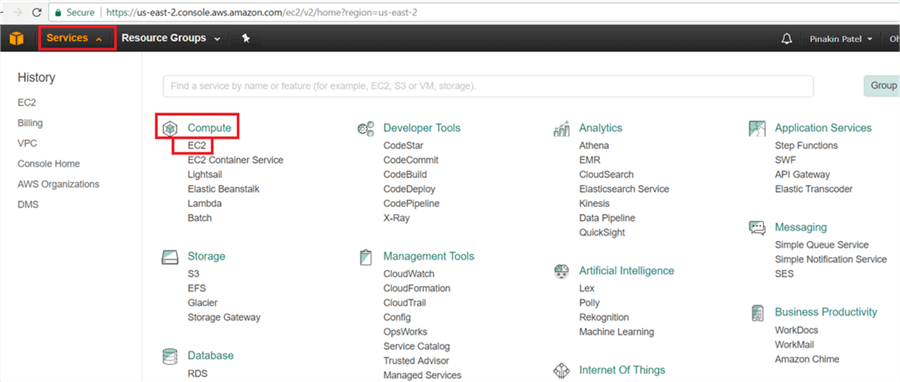Open Kinesis service
The width and height of the screenshot is (900, 382).
(x=594, y=204)
